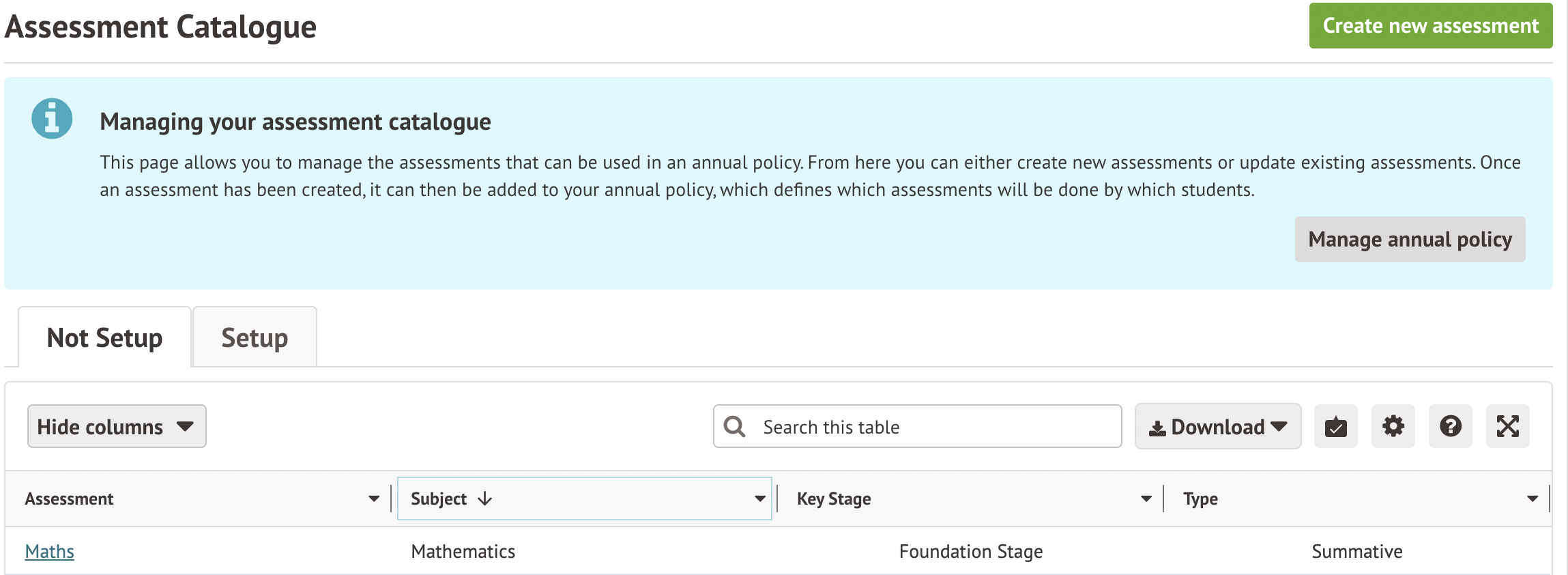1568x575 pixels.
Task: Expand the Type column dropdown arrow
Action: click(x=1533, y=499)
